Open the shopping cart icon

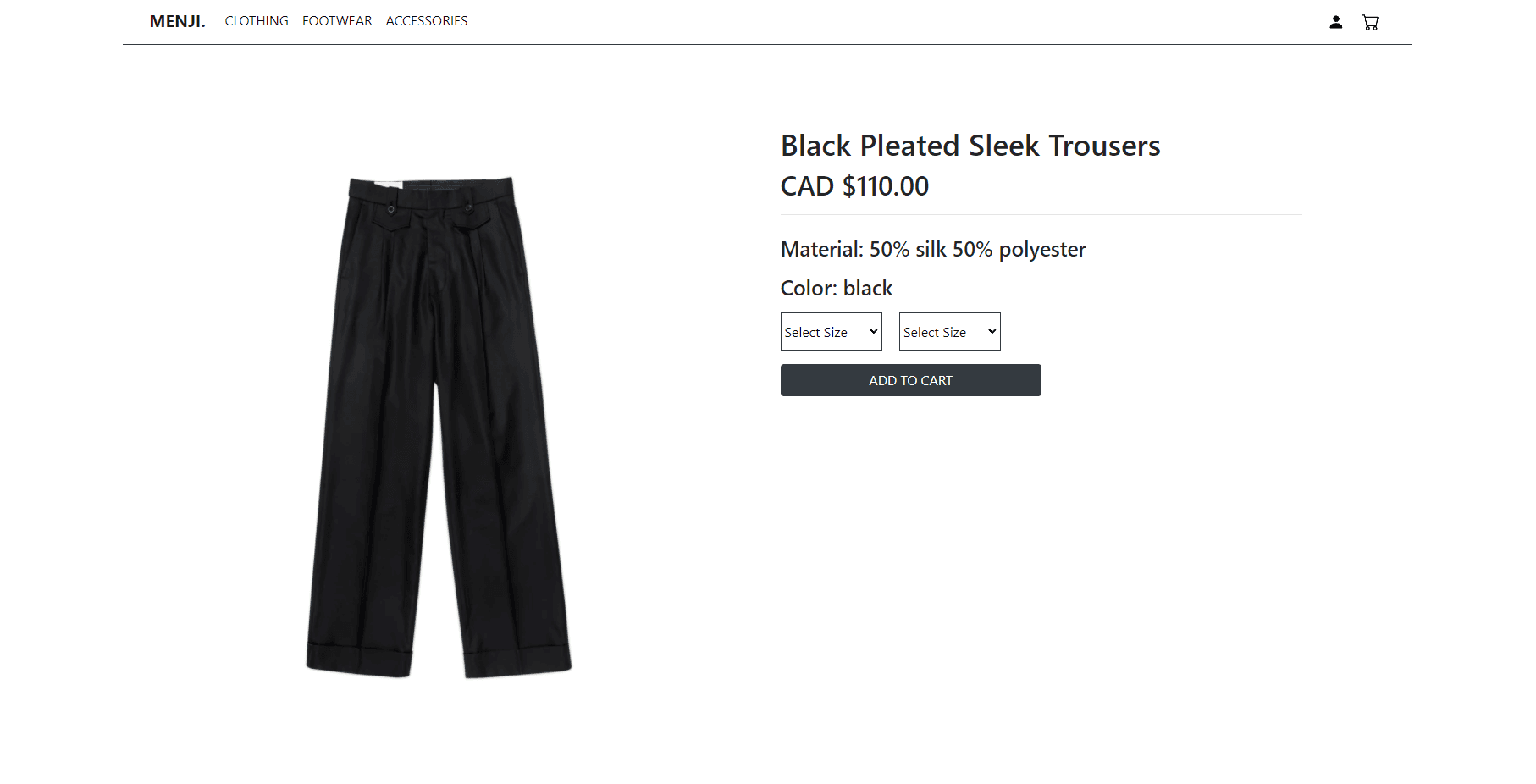coord(1370,22)
